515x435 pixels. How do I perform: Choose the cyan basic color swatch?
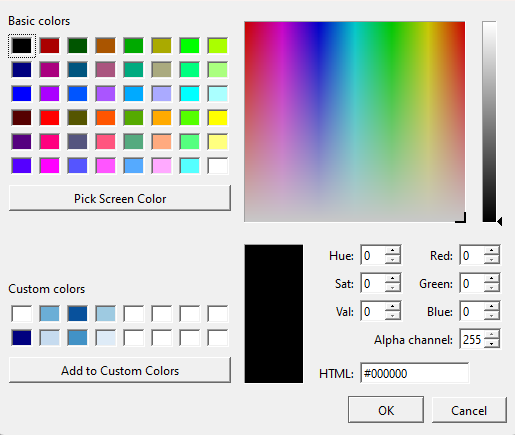coord(190,94)
